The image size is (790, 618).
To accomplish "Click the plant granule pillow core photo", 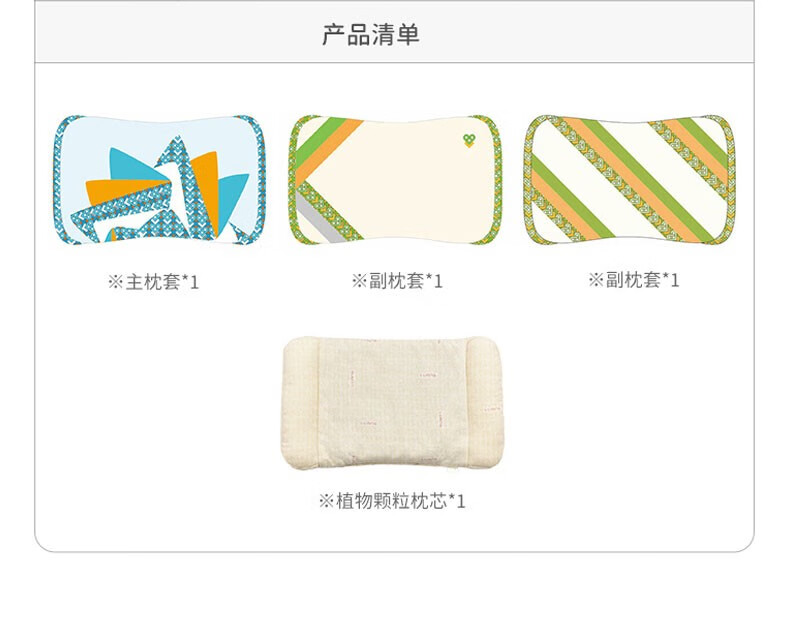I will pyautogui.click(x=391, y=403).
